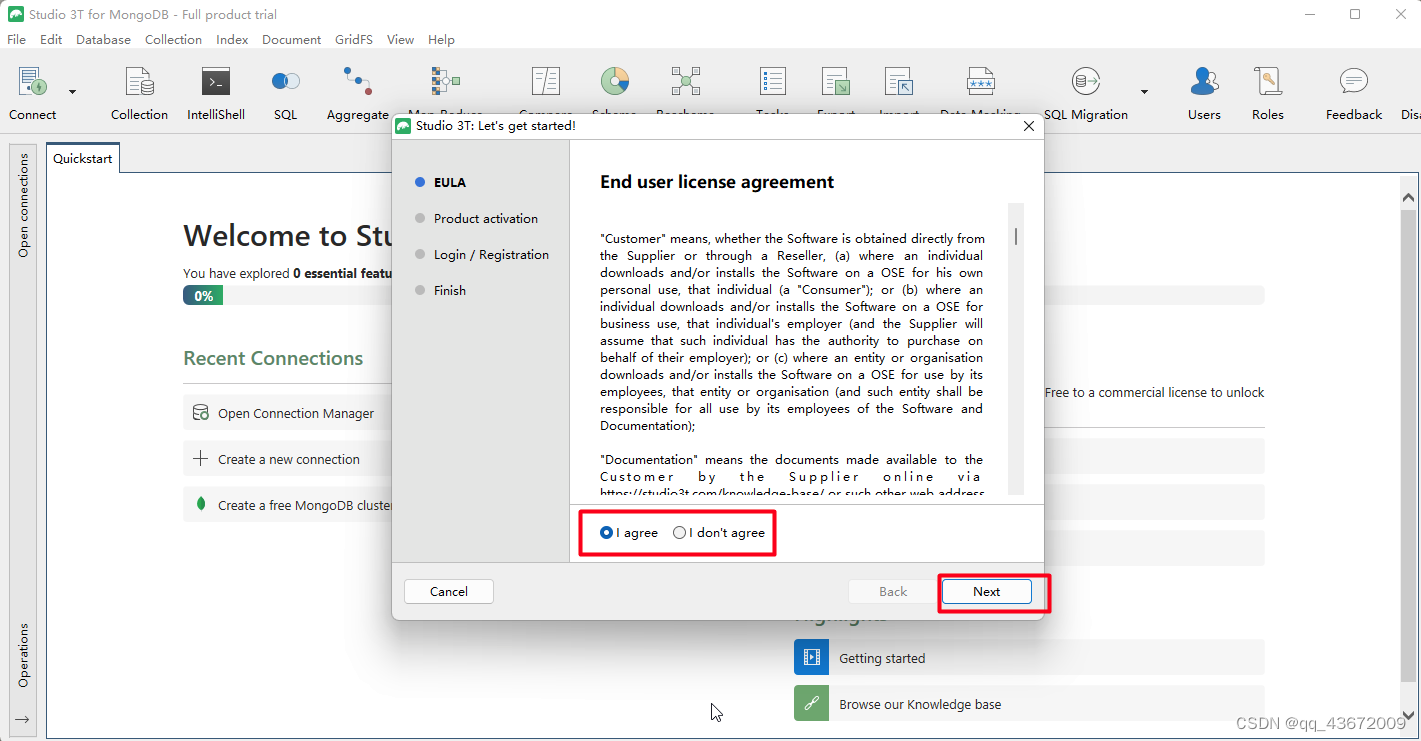Click the Getting started film icon

(x=812, y=658)
